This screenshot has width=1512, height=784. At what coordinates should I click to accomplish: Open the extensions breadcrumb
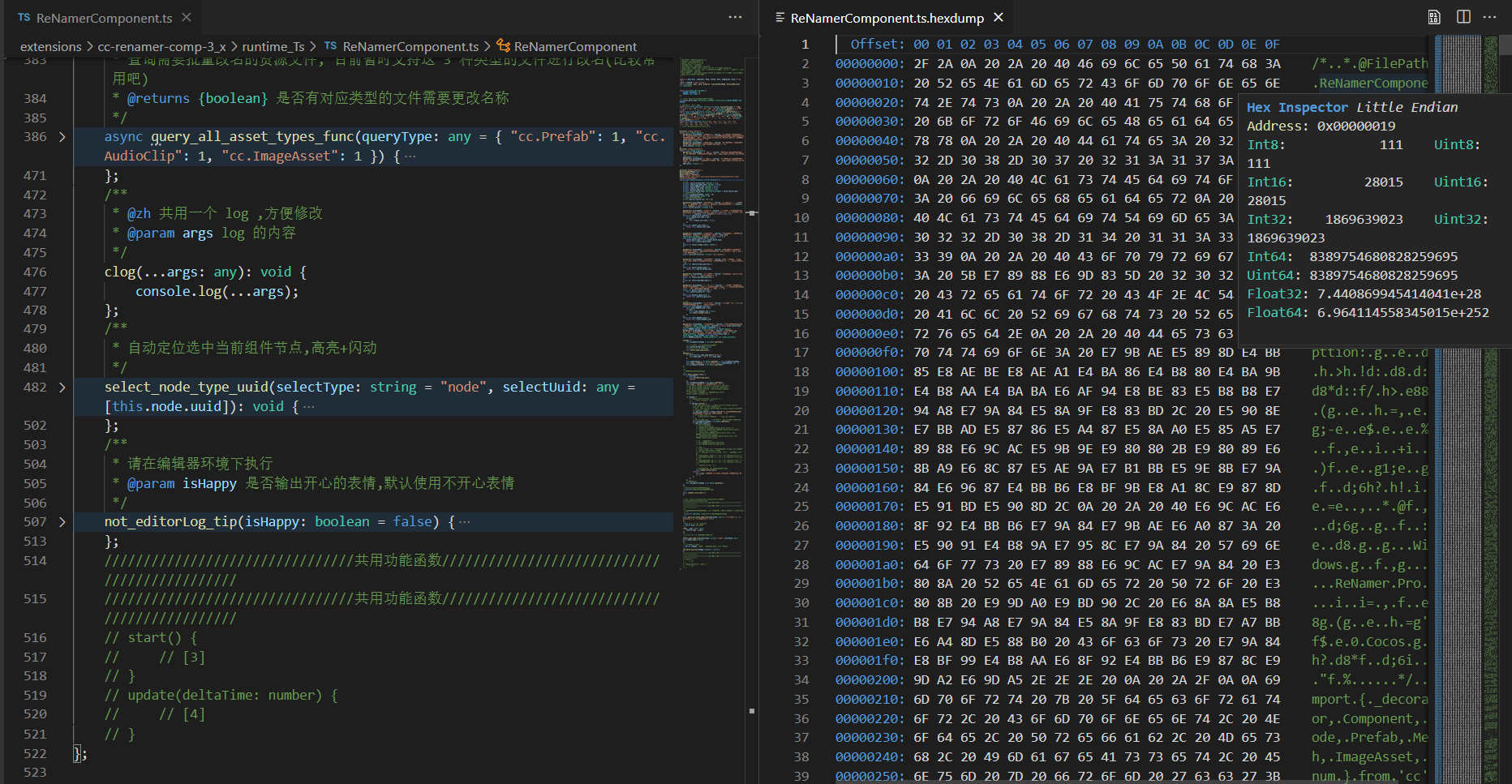(50, 47)
